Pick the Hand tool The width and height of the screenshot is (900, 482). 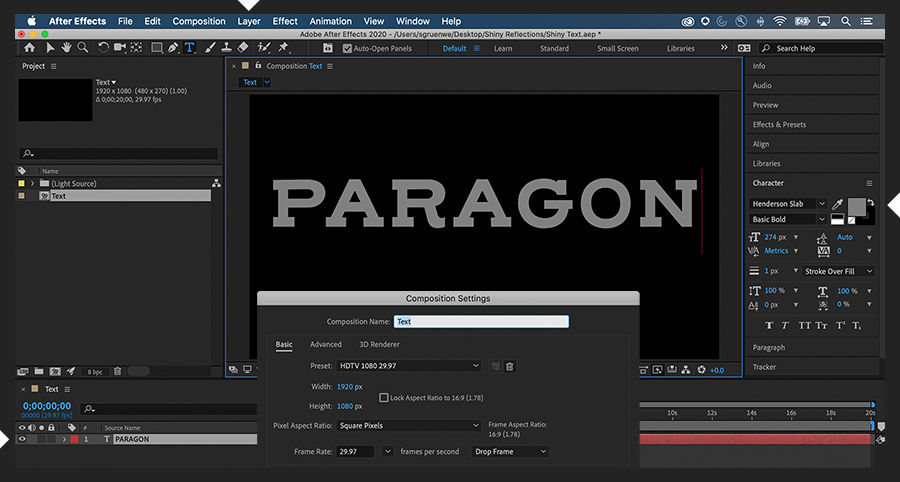(66, 47)
